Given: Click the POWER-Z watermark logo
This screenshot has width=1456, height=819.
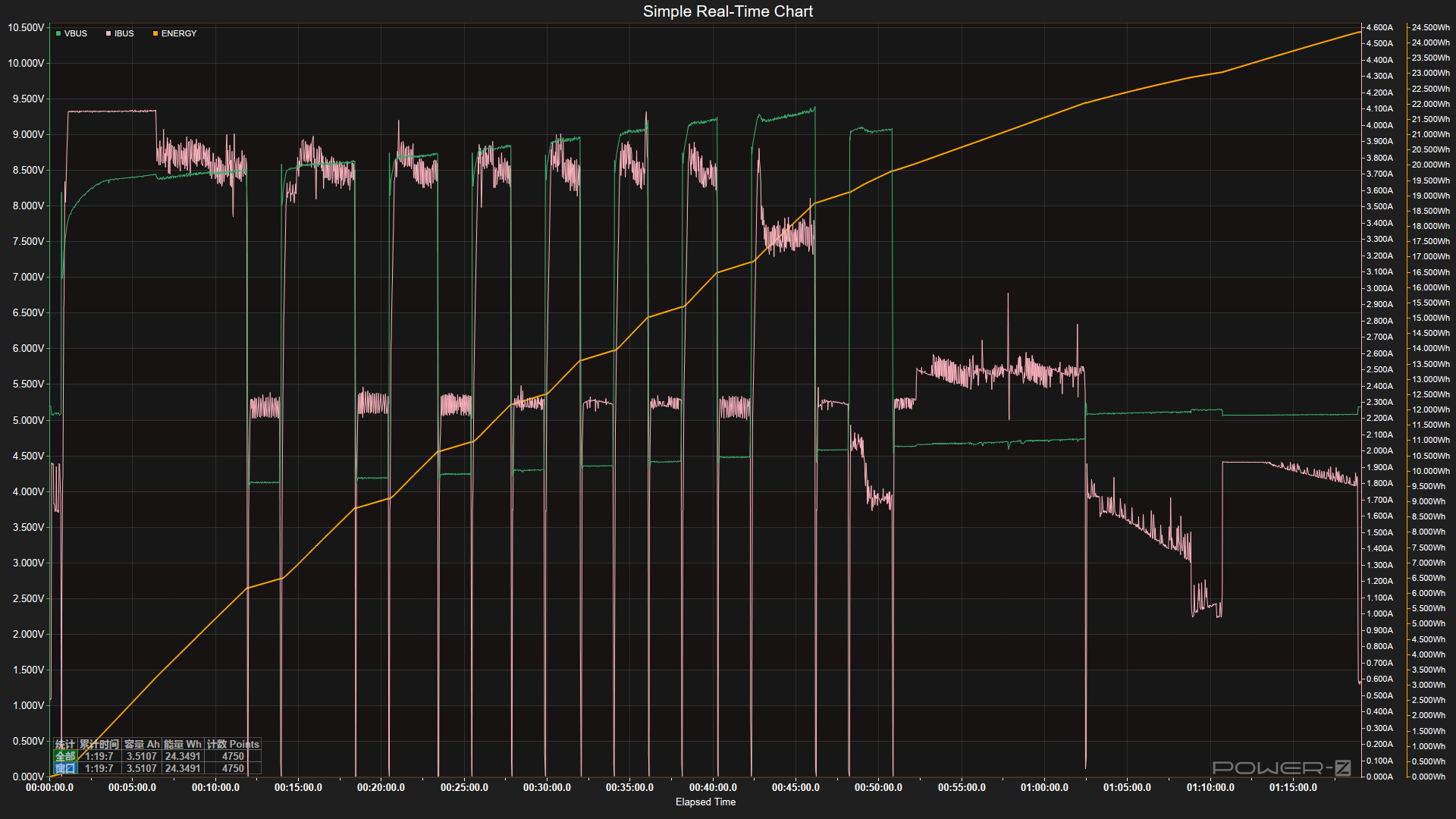Looking at the screenshot, I should (1282, 767).
